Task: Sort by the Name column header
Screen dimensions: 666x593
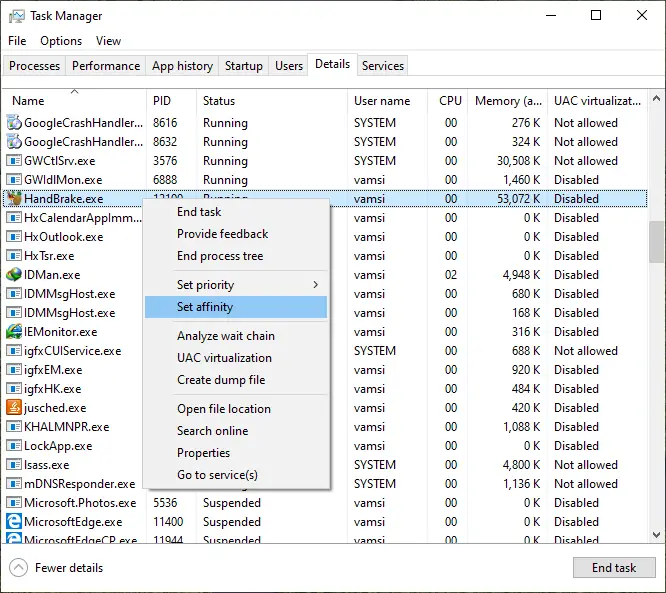Action: [x=75, y=101]
